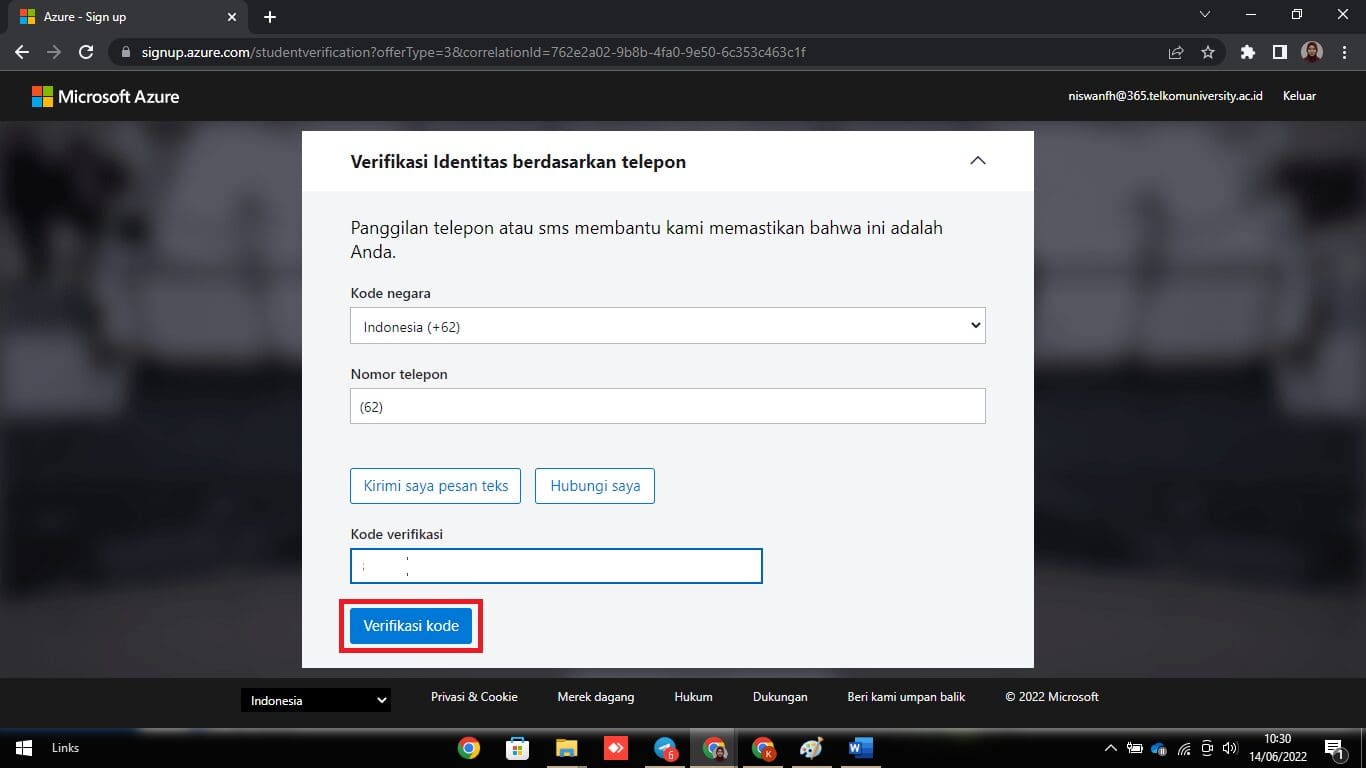Image resolution: width=1366 pixels, height=768 pixels.
Task: Open Microsoft Word from the taskbar
Action: 861,748
